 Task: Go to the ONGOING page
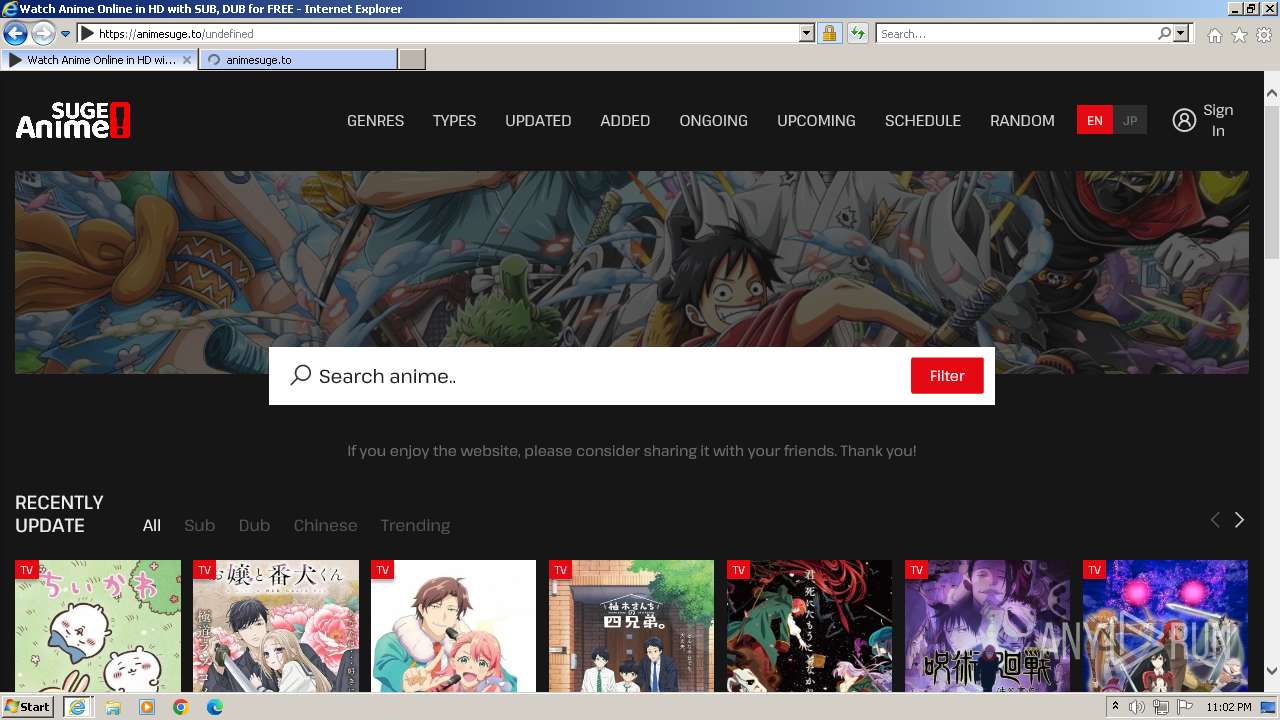713,120
